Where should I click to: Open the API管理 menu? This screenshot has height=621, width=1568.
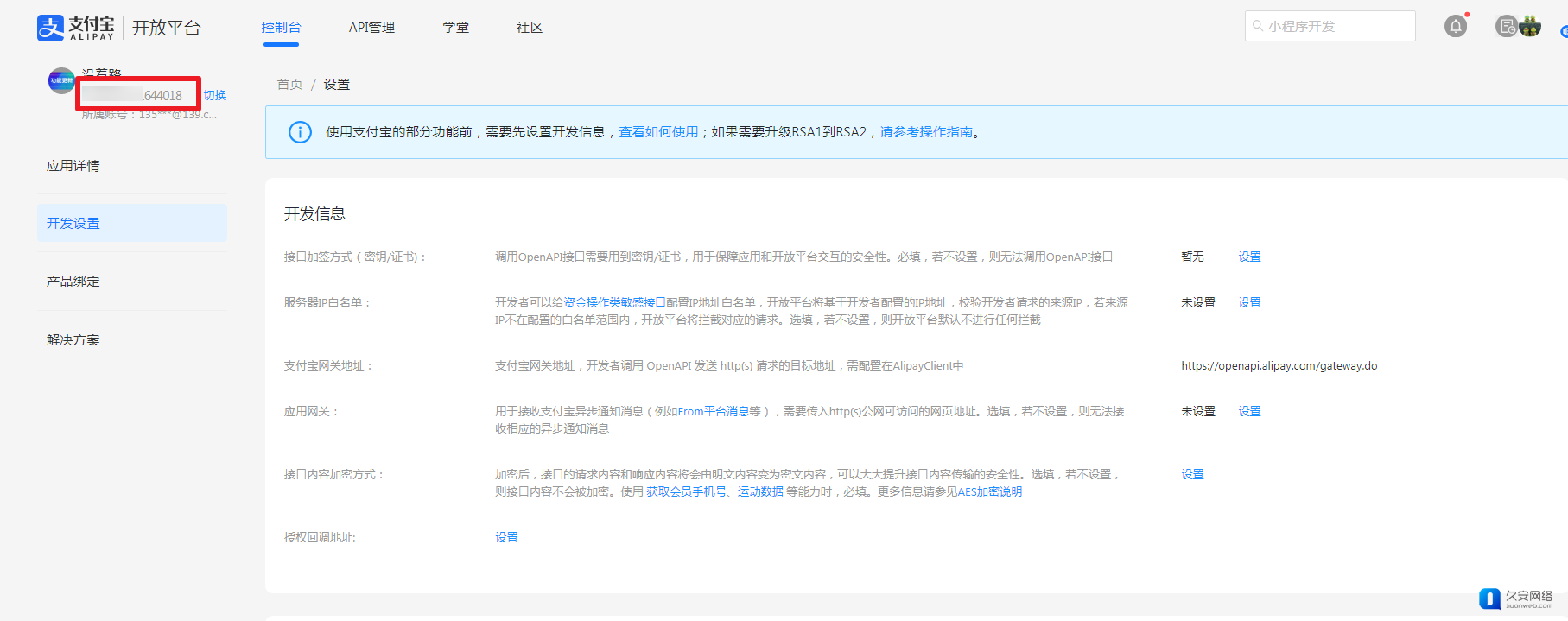tap(371, 28)
